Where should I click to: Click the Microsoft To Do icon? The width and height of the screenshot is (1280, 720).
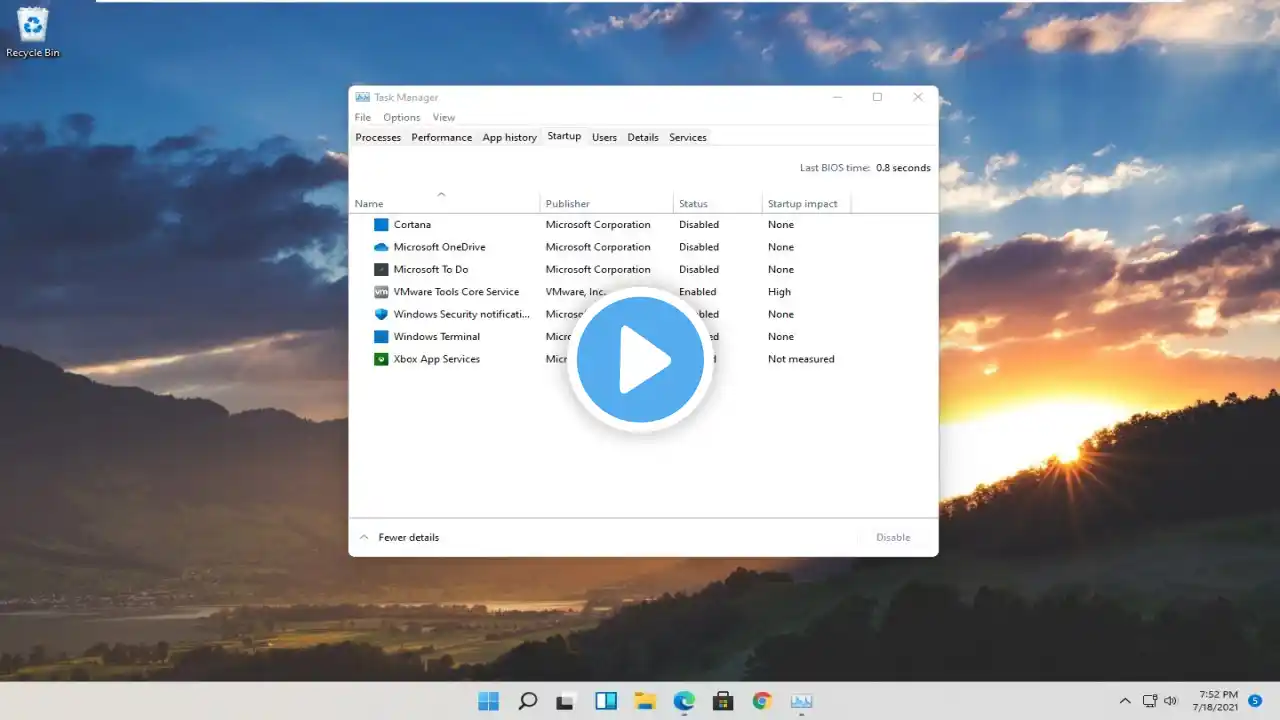tap(381, 270)
